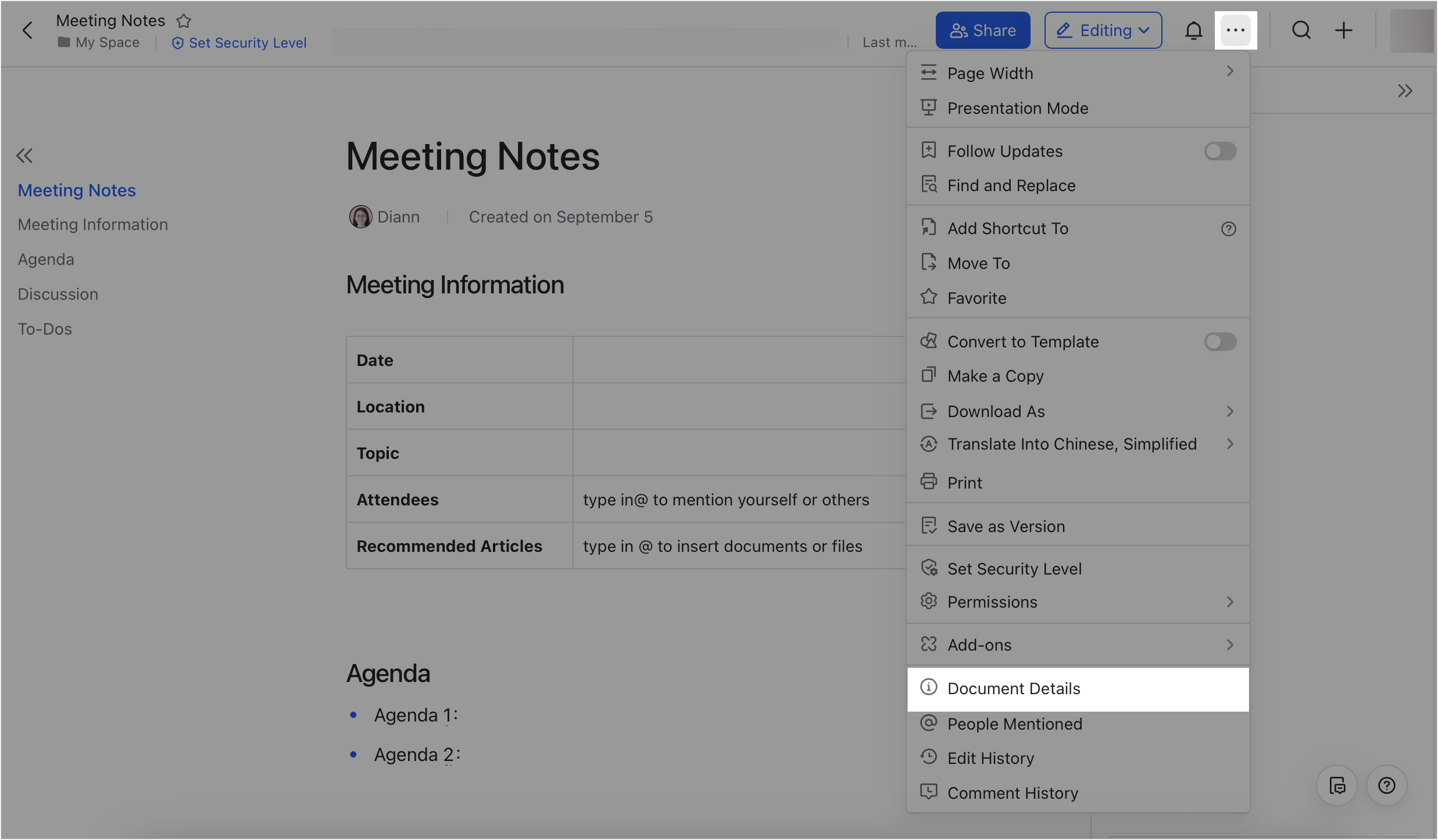Screen dimensions: 1438x840
Task: Expand the Permissions submenu
Action: point(1230,602)
